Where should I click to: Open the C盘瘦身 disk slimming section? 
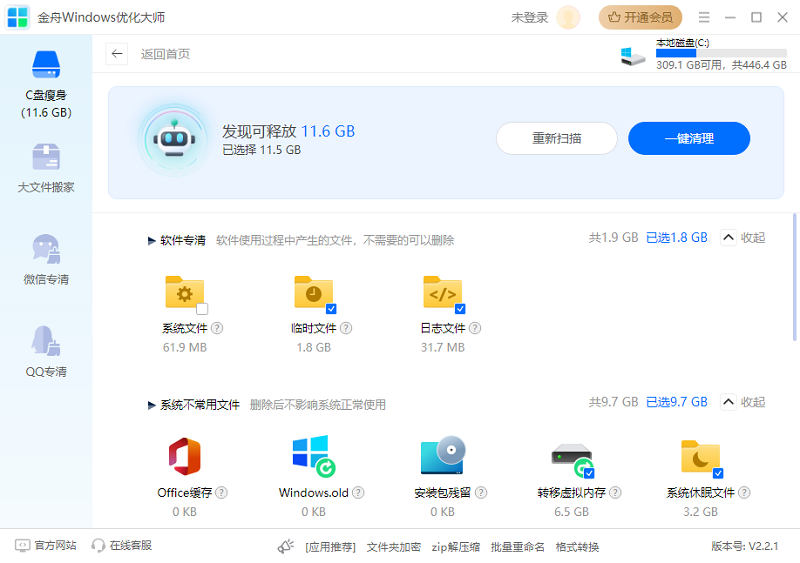pos(46,84)
